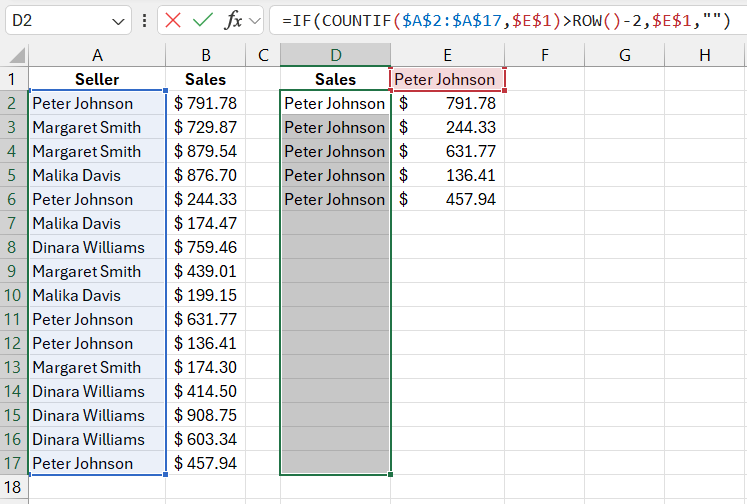Open the Name Box dropdown arrow
The height and width of the screenshot is (504, 747).
118,21
